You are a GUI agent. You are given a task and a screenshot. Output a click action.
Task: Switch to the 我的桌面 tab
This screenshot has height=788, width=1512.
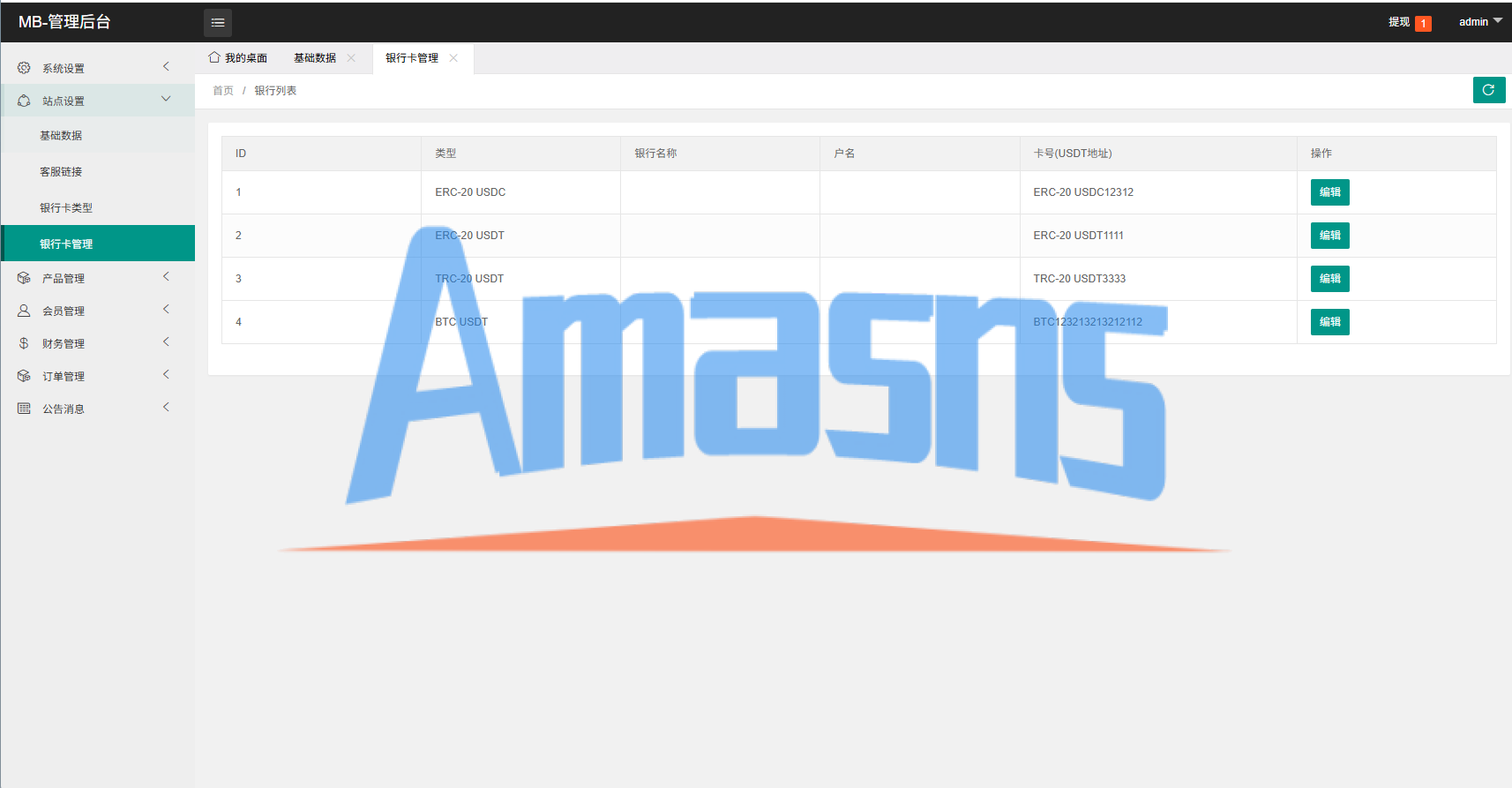pos(238,58)
